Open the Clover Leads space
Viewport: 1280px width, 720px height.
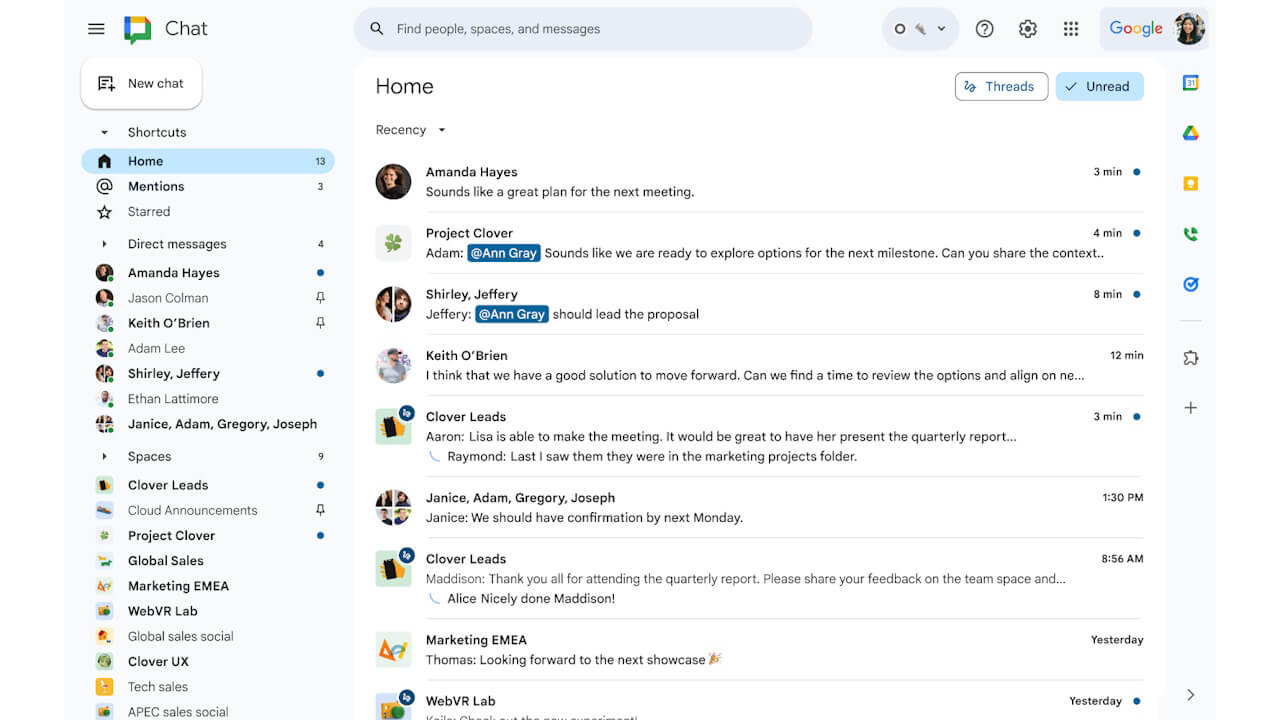pyautogui.click(x=167, y=485)
